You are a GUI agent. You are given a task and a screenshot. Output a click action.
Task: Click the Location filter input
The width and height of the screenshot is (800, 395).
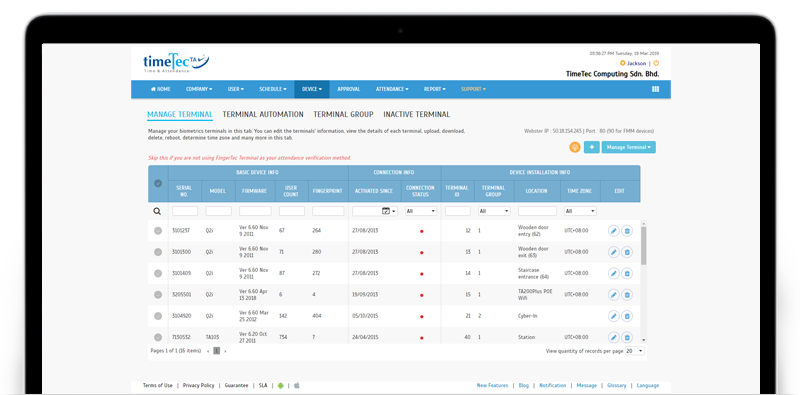click(x=537, y=211)
